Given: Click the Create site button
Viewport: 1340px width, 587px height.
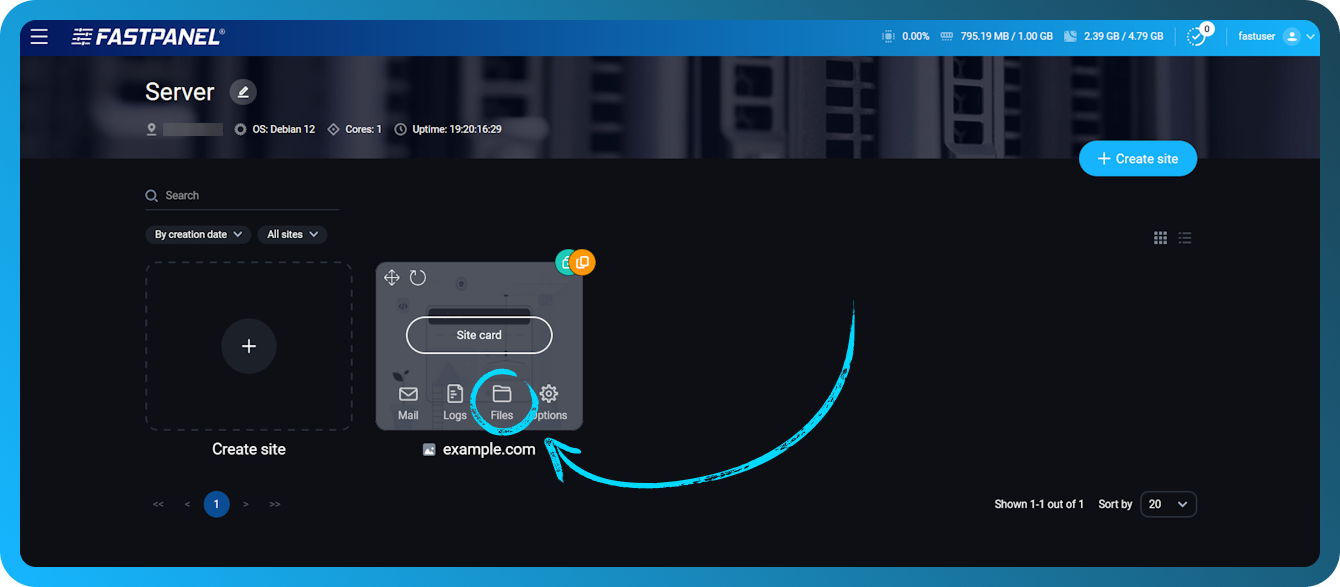Looking at the screenshot, I should [1137, 158].
